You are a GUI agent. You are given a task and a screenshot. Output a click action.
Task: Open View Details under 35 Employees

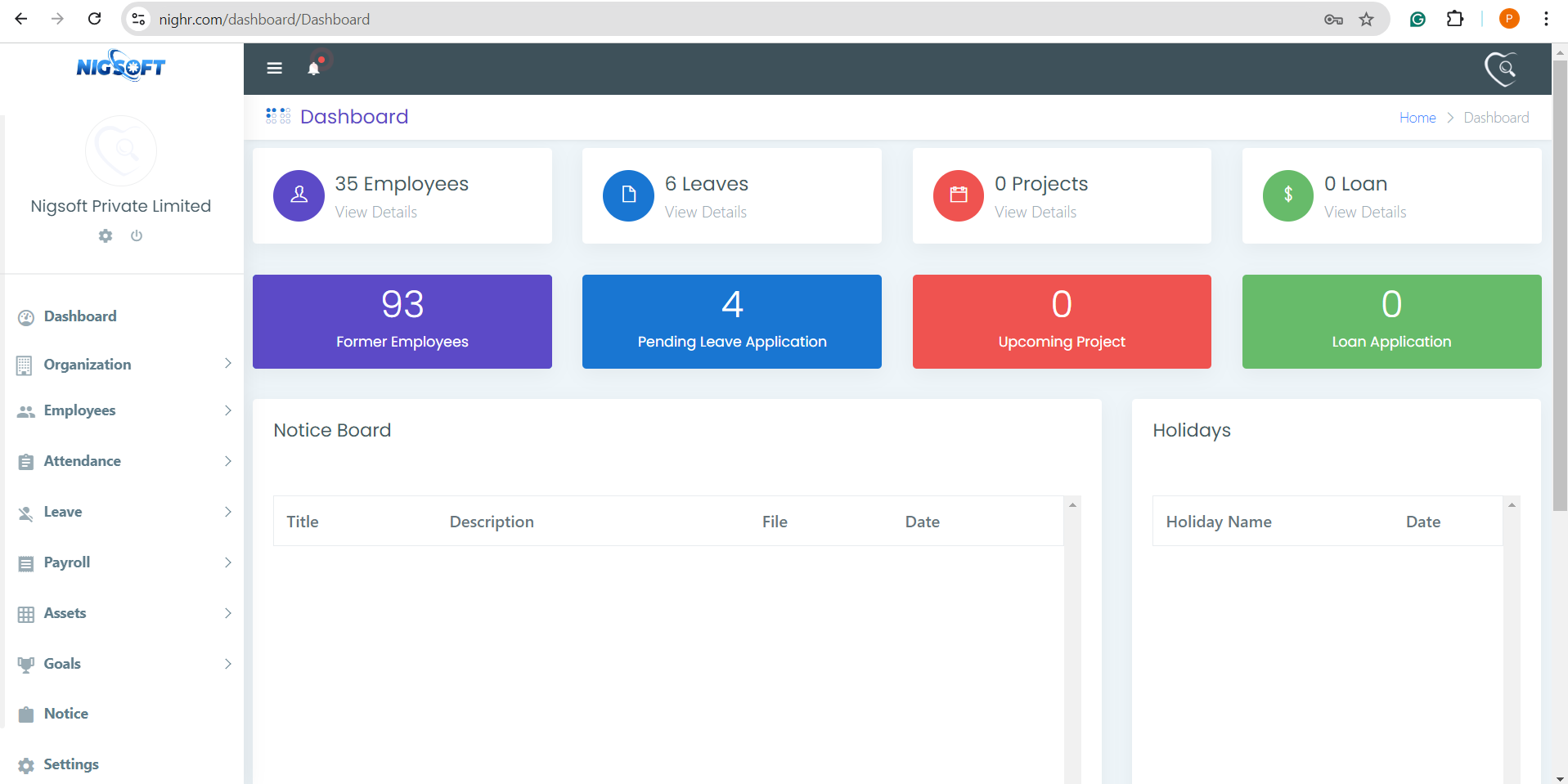(376, 212)
